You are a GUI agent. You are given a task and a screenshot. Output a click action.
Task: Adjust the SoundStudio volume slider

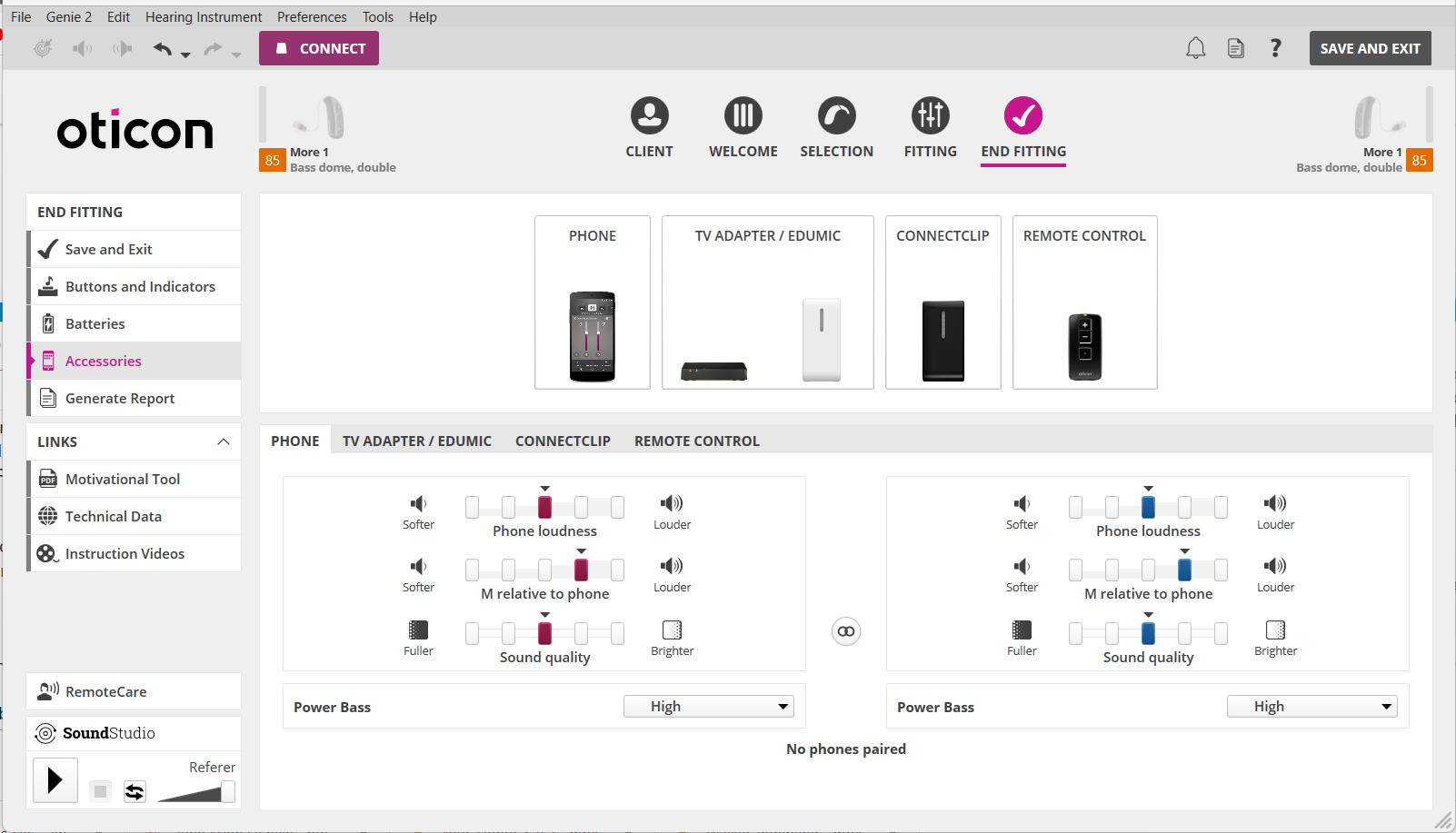pos(228,791)
